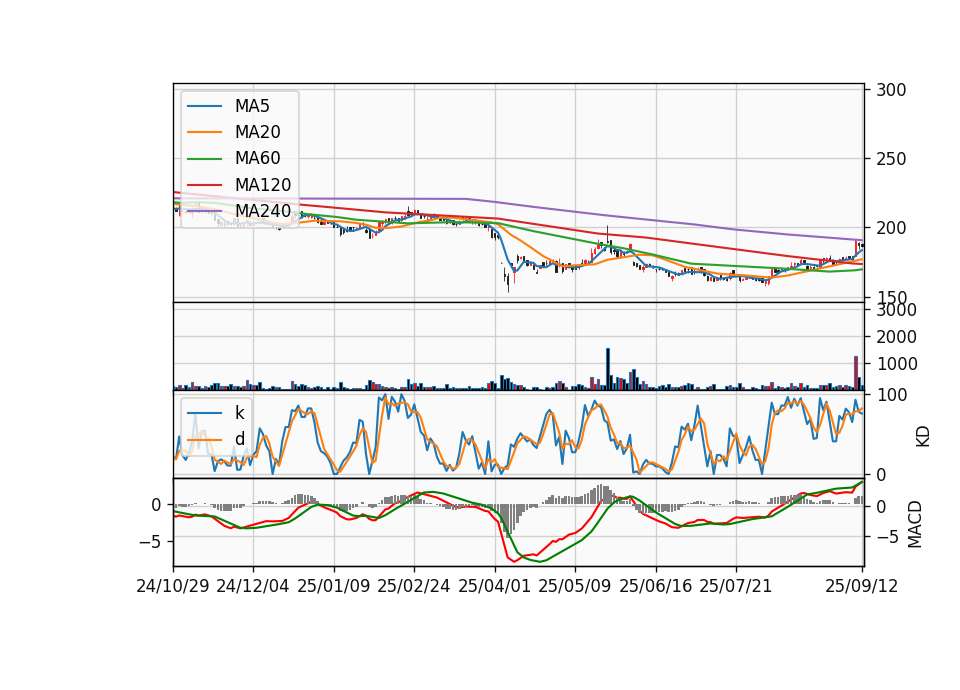This screenshot has width=960, height=690.
Task: Click the MACD axis title
Action: tap(915, 524)
